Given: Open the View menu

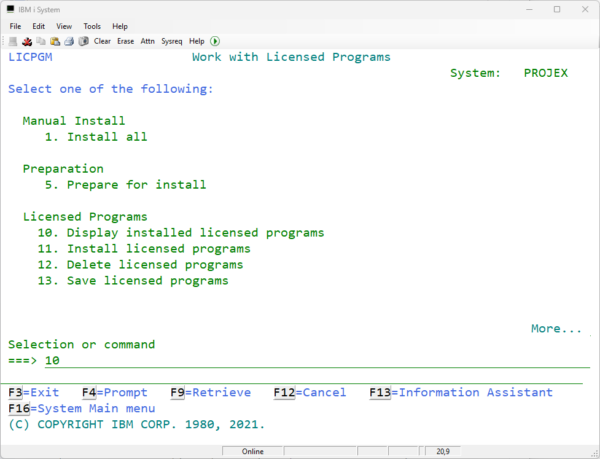Looking at the screenshot, I should point(64,26).
